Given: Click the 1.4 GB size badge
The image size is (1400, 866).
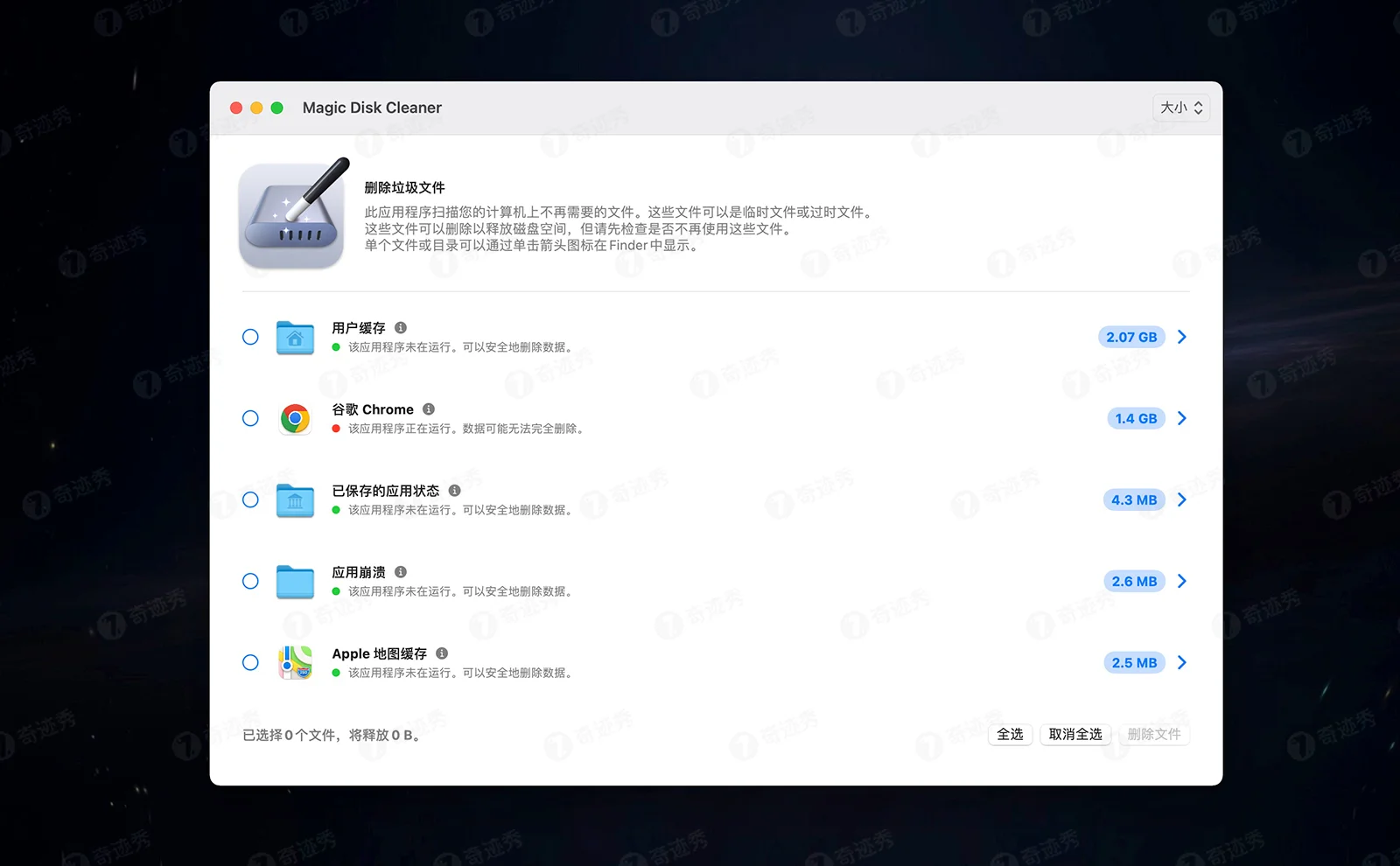Looking at the screenshot, I should [x=1135, y=418].
